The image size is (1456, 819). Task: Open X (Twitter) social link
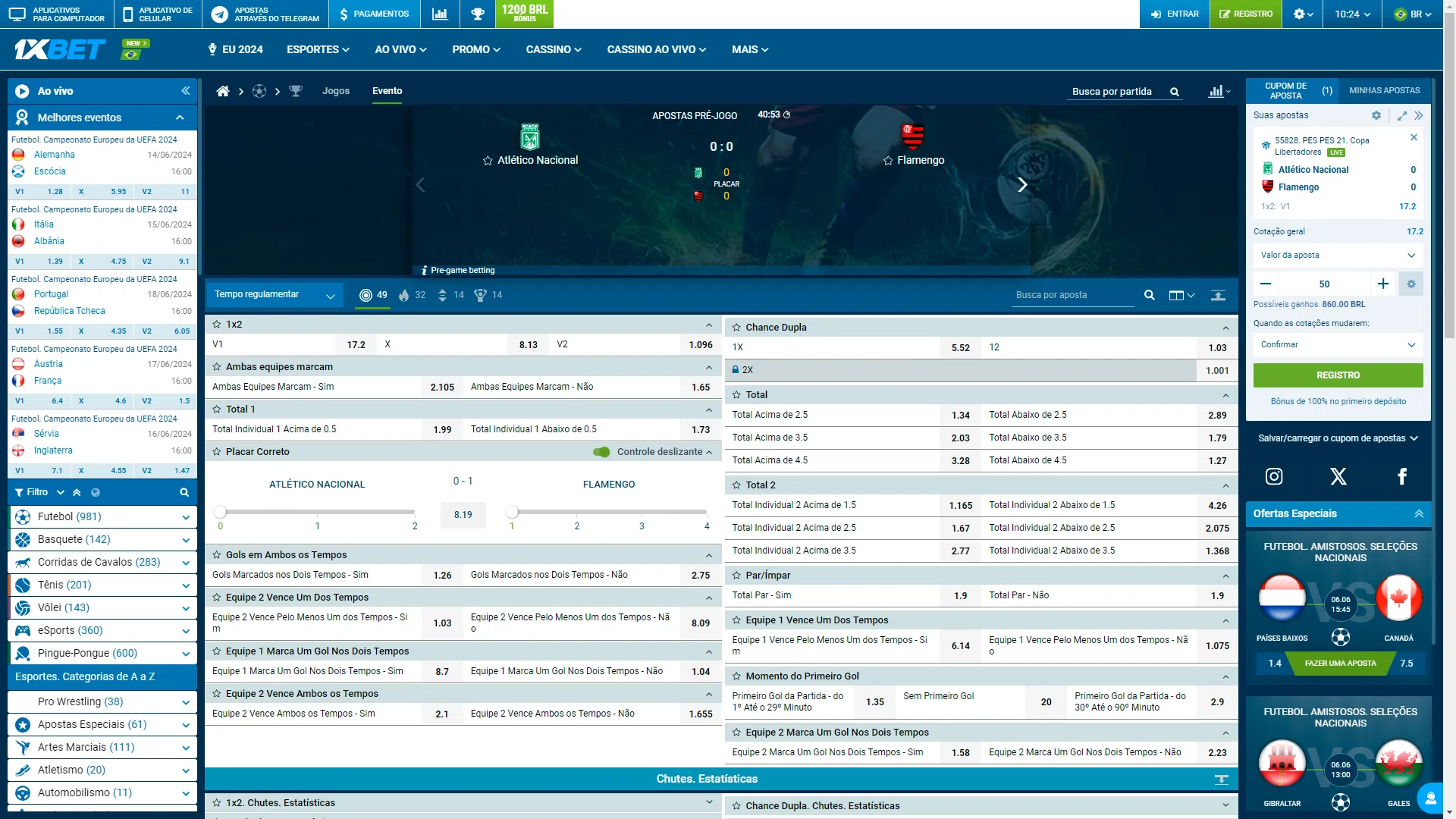point(1338,476)
